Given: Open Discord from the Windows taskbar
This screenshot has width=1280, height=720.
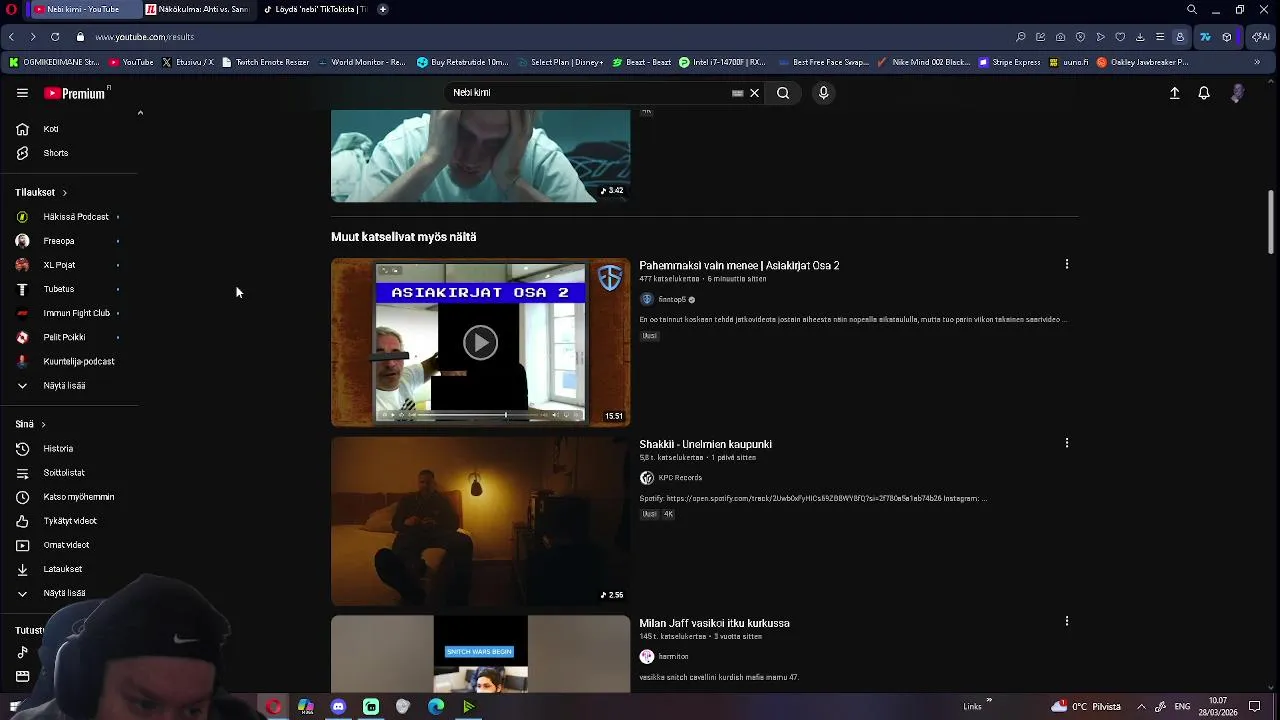Looking at the screenshot, I should point(338,707).
